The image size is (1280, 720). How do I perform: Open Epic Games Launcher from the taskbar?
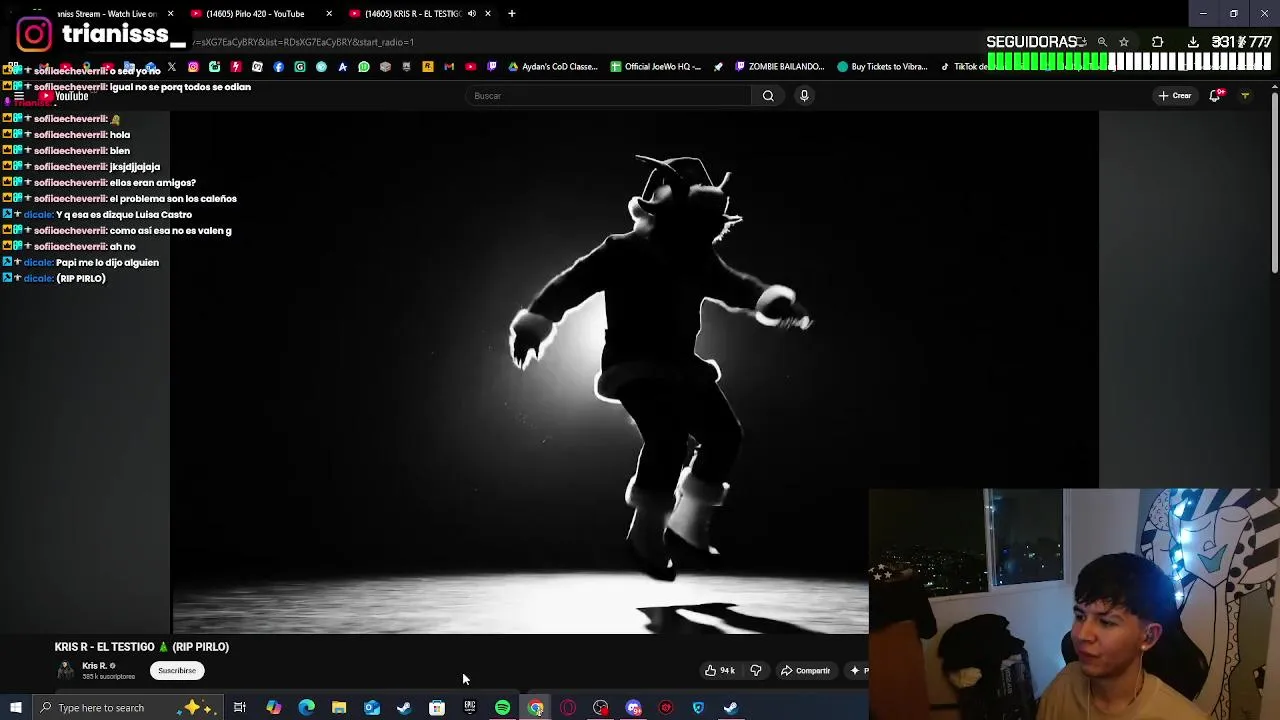click(470, 708)
